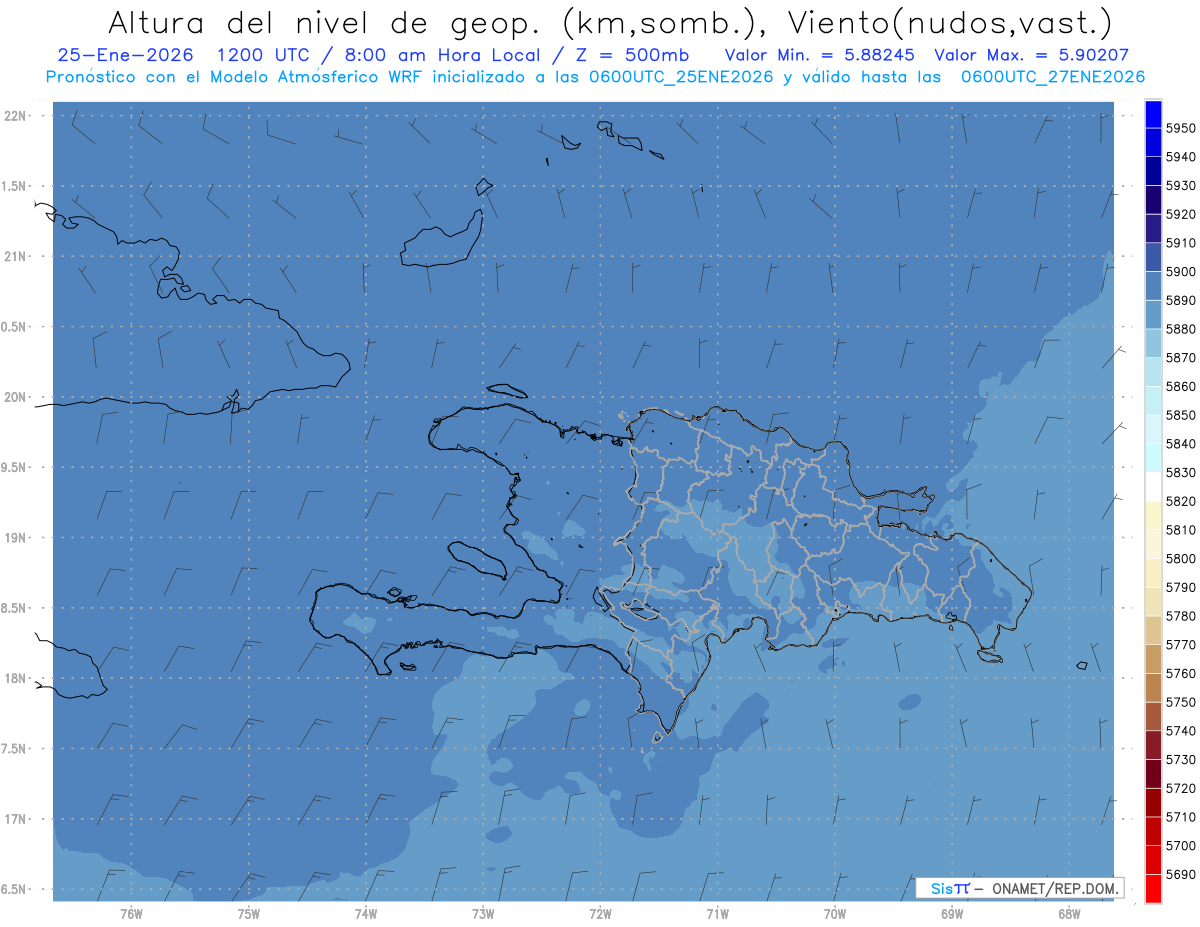Click the dark navy swatch between 5930 and 5920
Screen dimensions: 1200x927
[1153, 200]
